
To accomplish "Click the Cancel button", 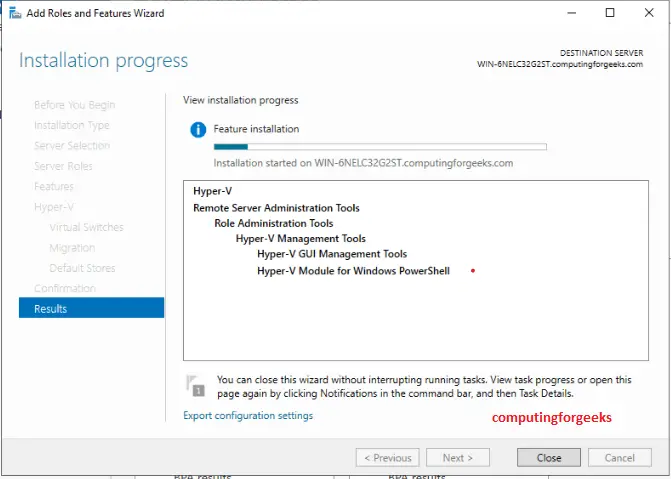I will [x=619, y=458].
